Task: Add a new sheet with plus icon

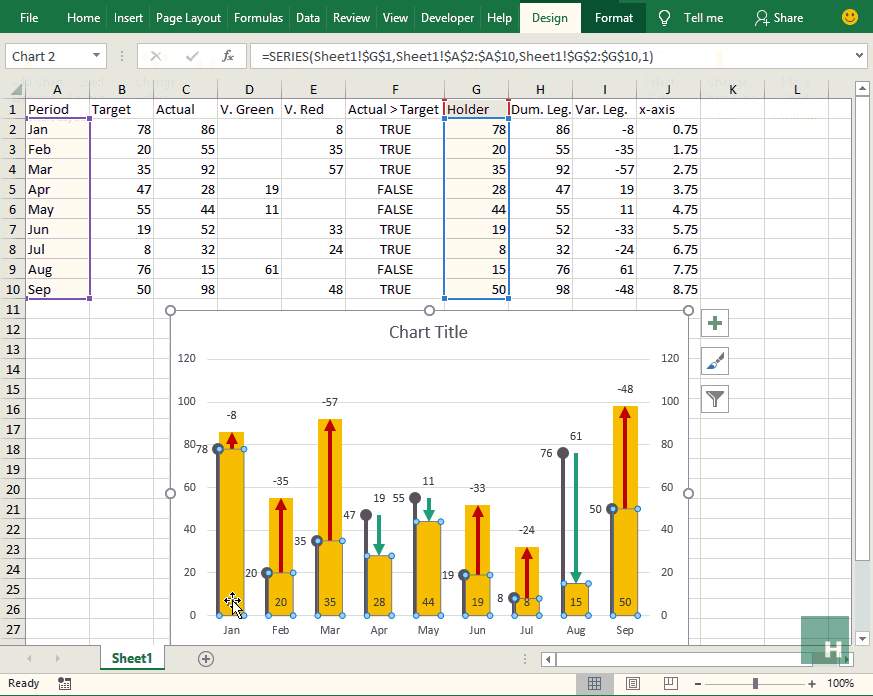Action: tap(206, 659)
